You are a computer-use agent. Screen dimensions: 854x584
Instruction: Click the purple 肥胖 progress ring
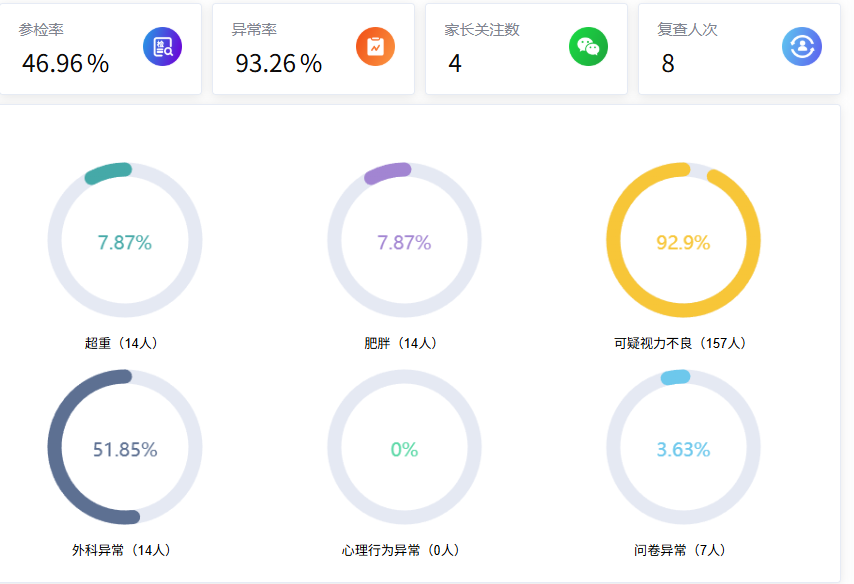404,240
